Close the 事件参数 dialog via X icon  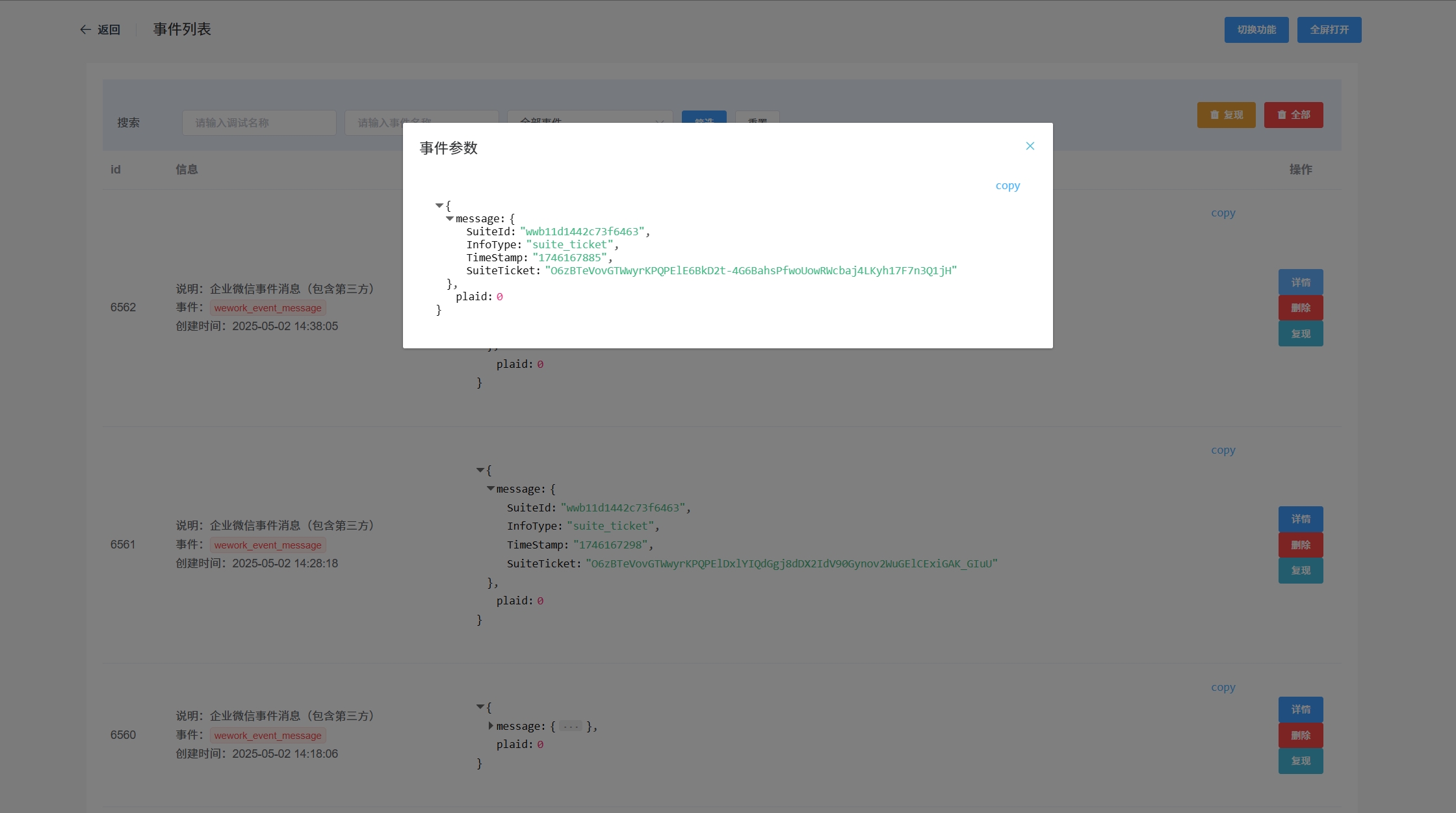pos(1030,146)
